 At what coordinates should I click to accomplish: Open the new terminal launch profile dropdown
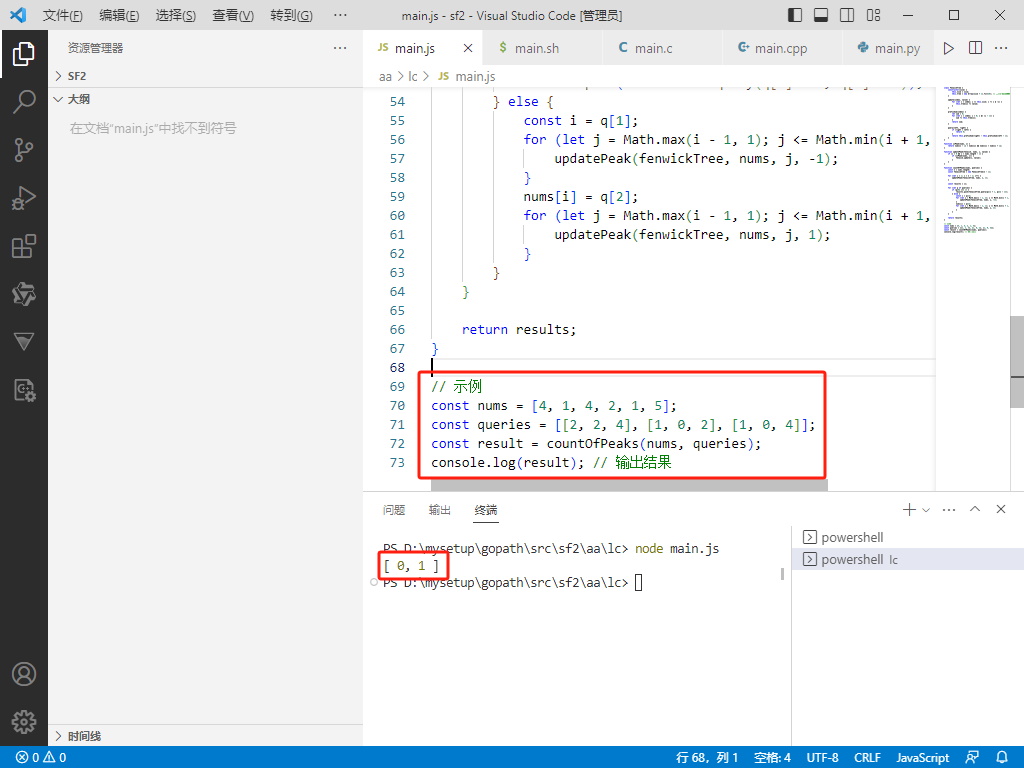point(926,510)
